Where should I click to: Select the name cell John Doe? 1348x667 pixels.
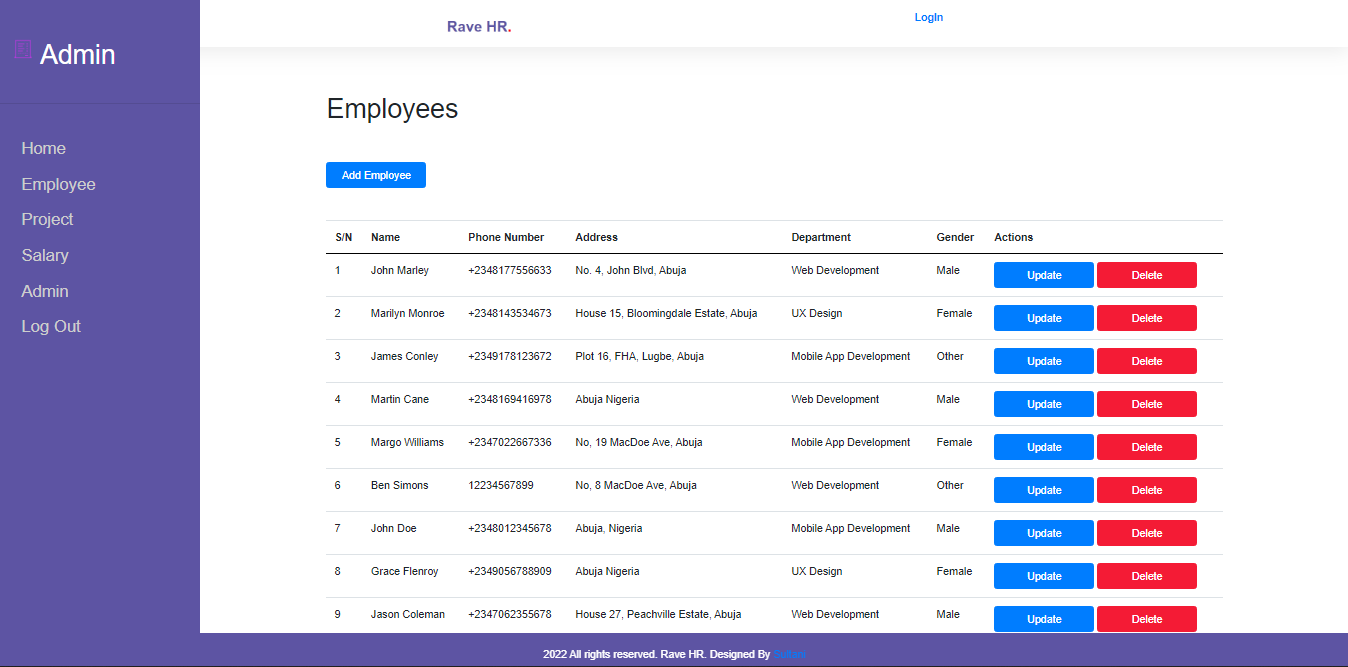(394, 528)
